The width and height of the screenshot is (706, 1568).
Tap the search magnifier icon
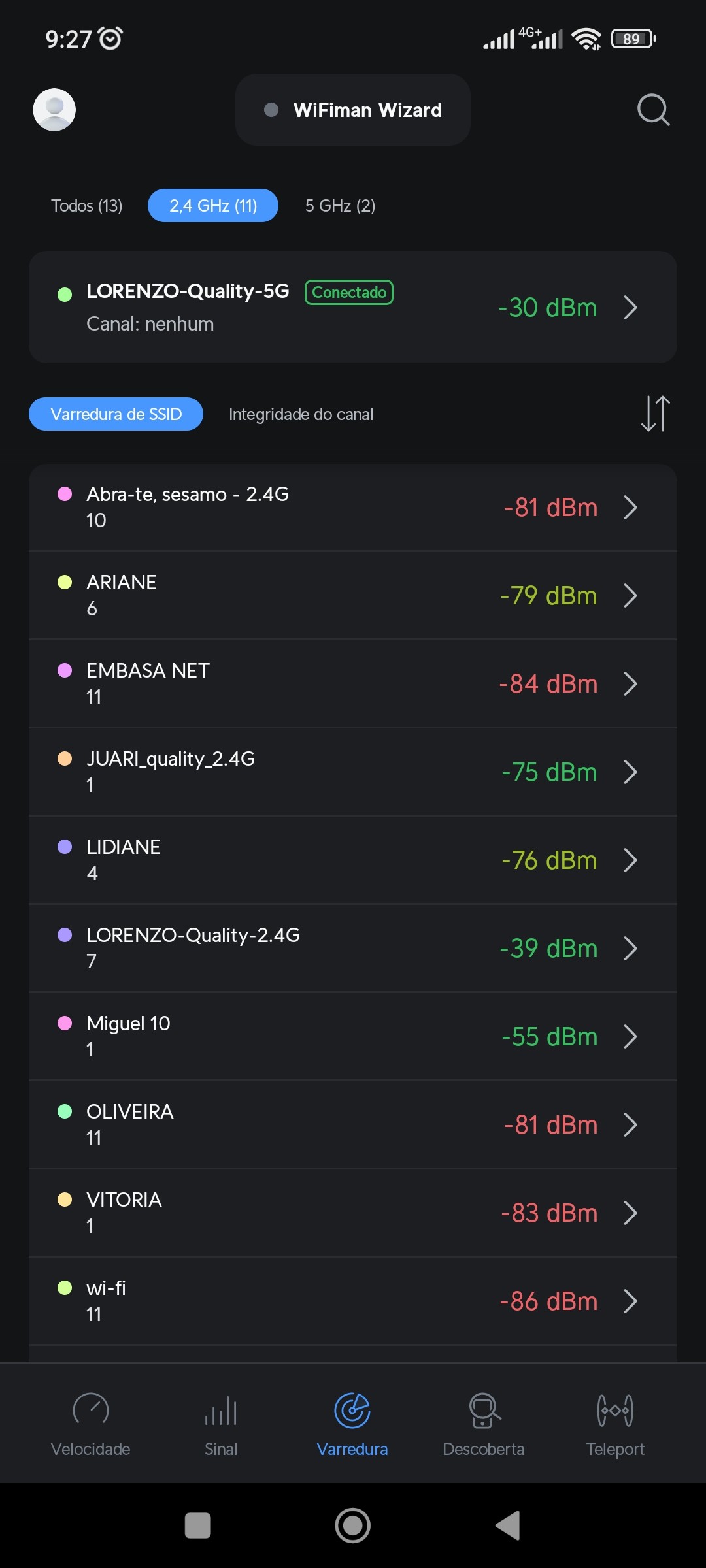653,110
